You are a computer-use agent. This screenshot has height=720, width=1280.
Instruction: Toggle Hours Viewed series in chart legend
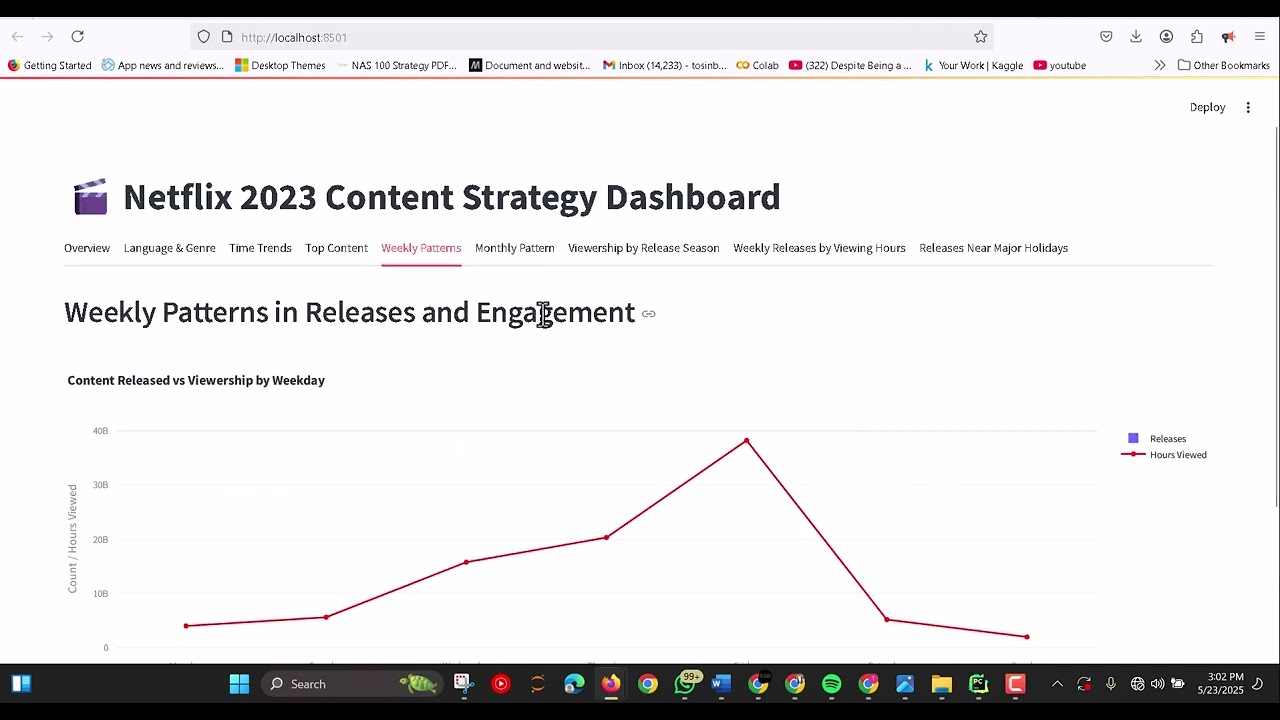(x=1164, y=455)
